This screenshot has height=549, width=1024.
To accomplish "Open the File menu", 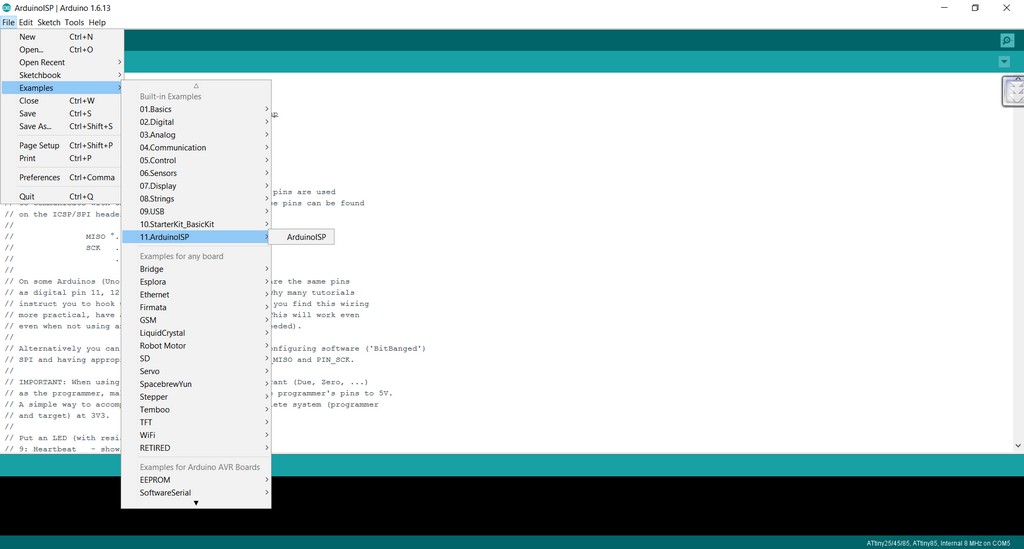I will click(8, 22).
